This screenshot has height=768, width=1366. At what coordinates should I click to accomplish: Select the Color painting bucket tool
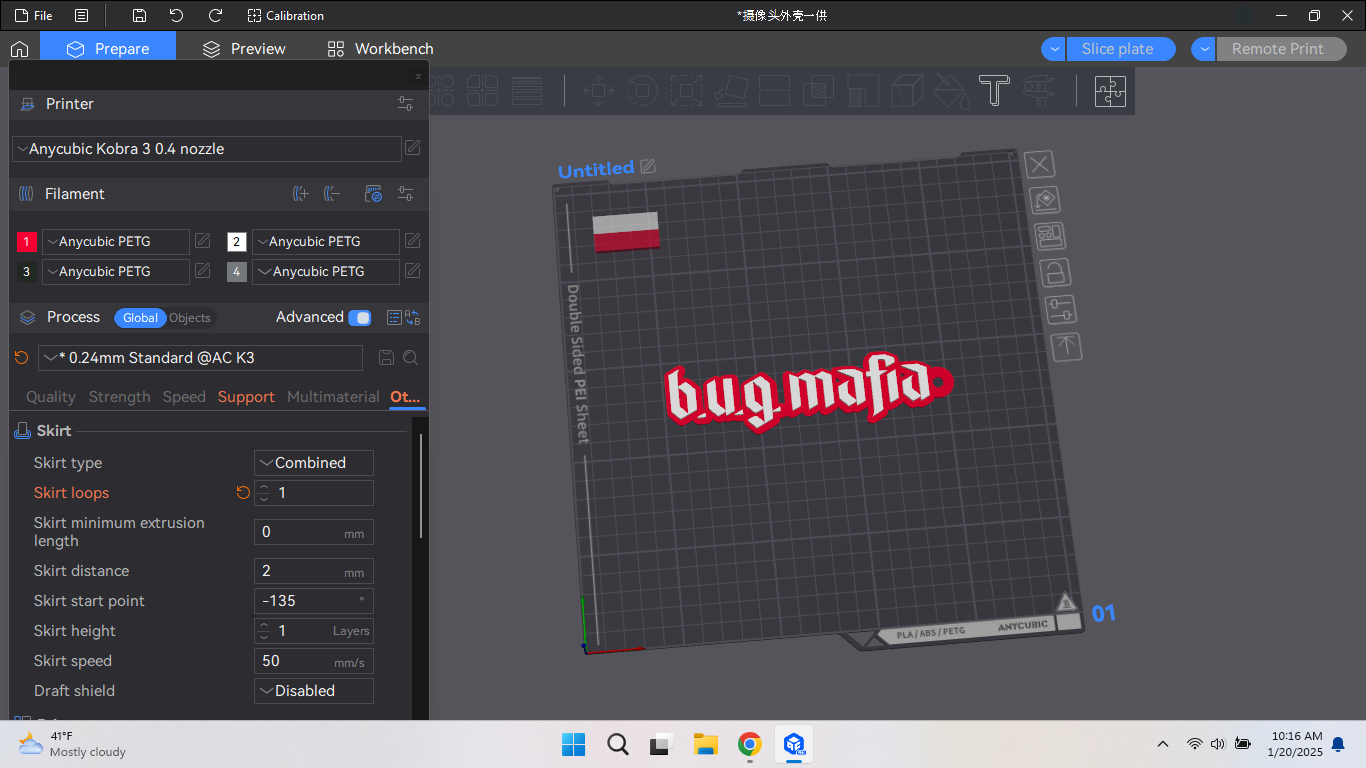point(950,90)
